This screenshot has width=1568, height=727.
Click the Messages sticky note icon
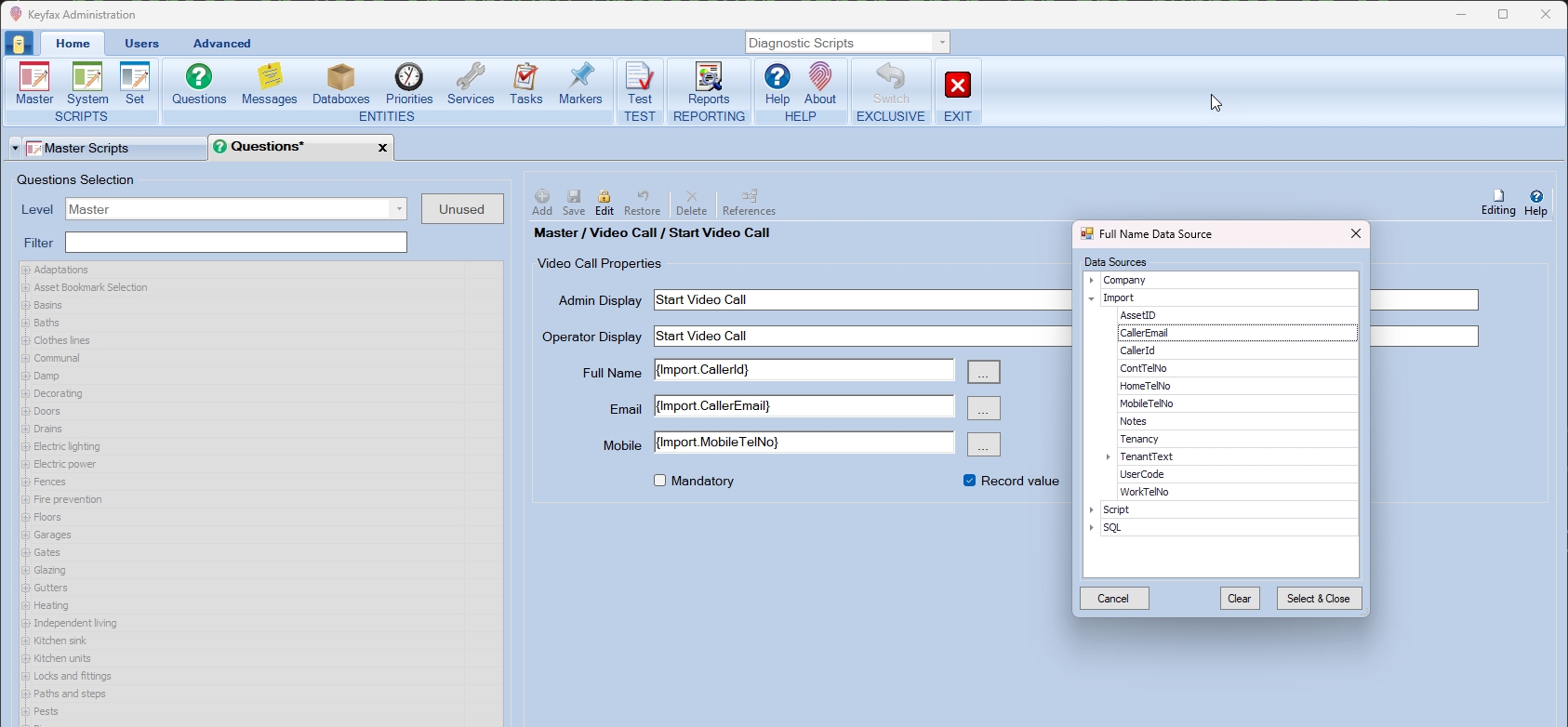tap(269, 84)
